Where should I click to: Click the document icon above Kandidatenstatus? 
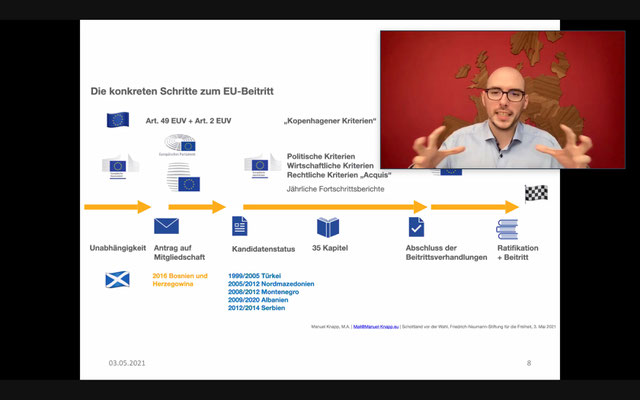click(x=240, y=226)
